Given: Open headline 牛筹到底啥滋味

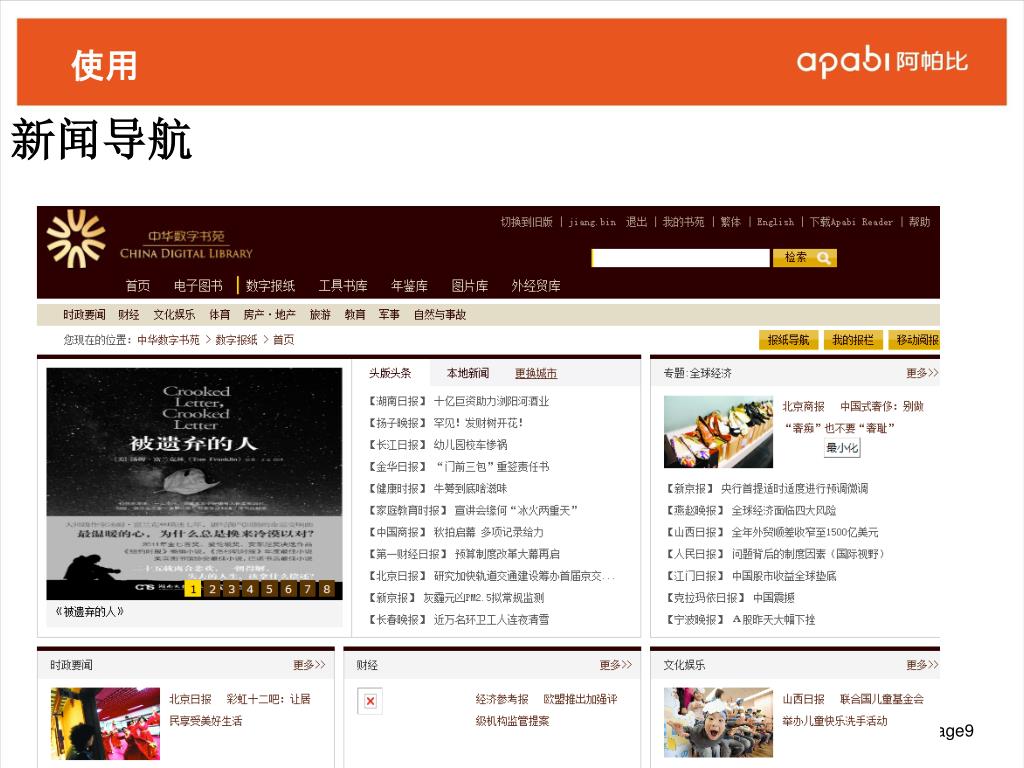Looking at the screenshot, I should (x=471, y=489).
